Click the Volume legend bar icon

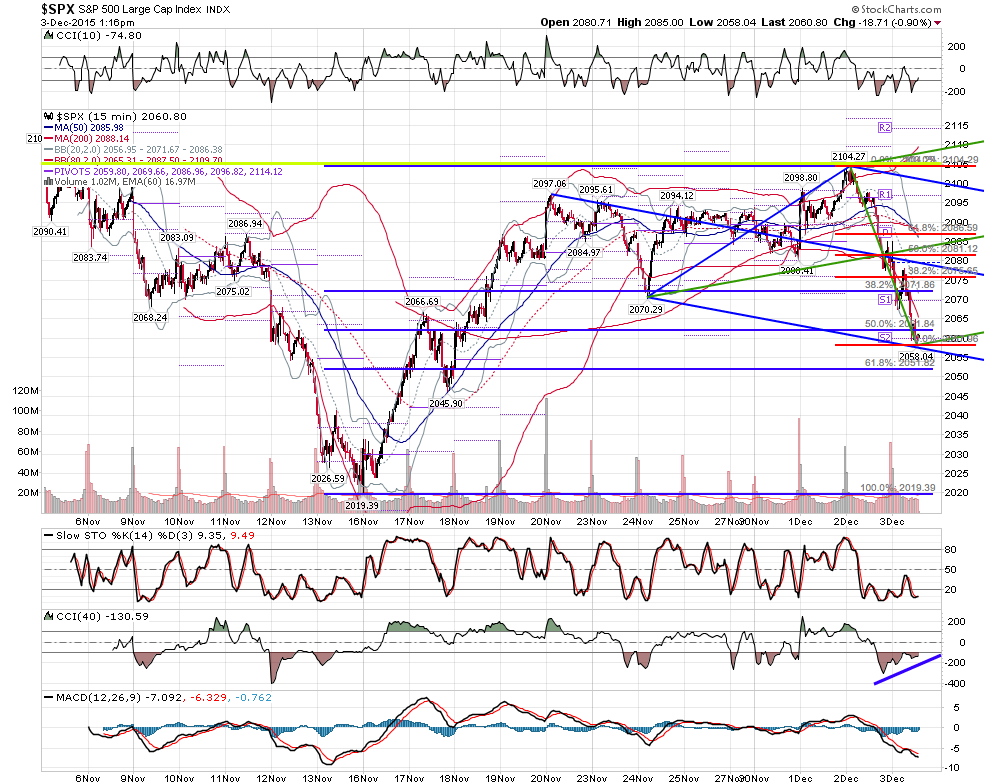click(x=48, y=182)
